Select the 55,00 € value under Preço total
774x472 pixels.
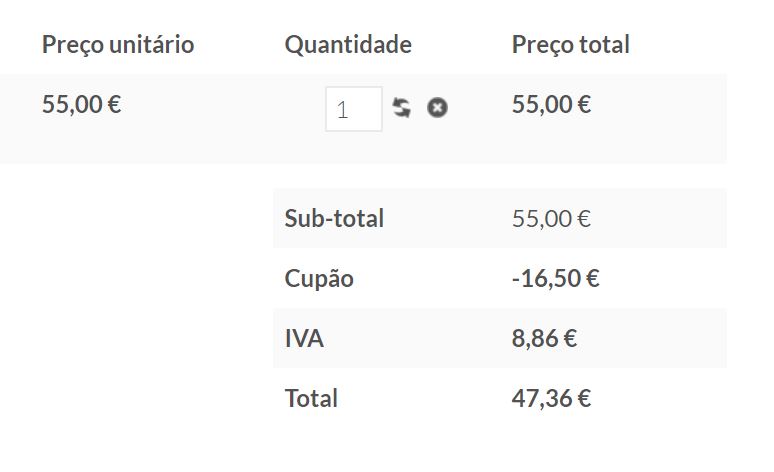pyautogui.click(x=551, y=105)
